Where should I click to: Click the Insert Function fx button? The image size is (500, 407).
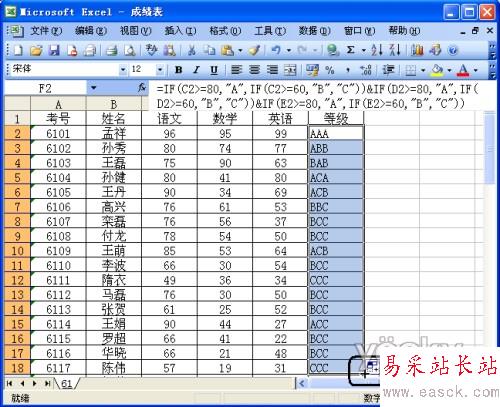pos(142,88)
